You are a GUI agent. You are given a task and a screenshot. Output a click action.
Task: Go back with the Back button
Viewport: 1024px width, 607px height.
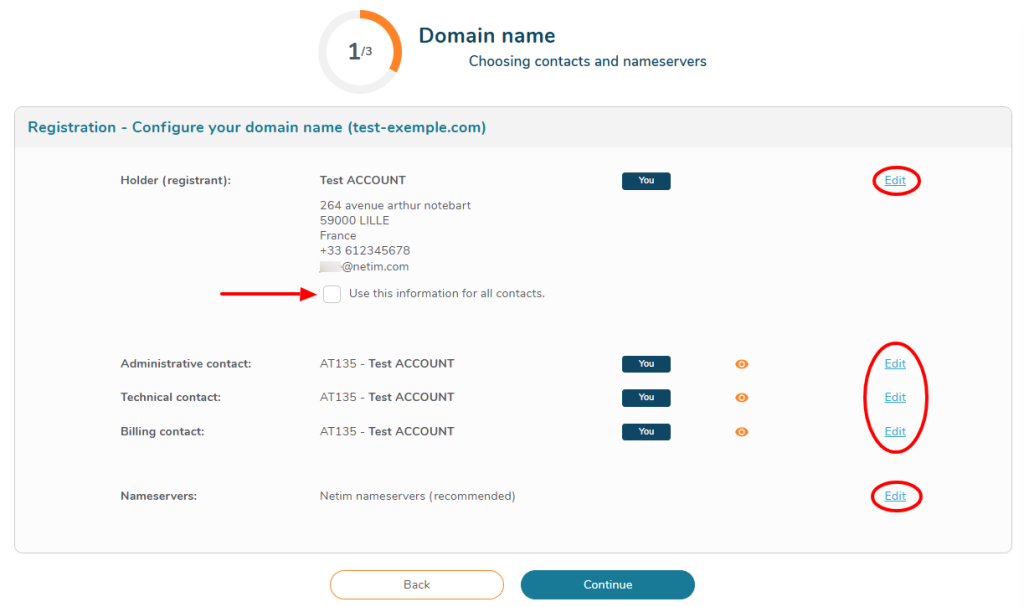pos(417,585)
